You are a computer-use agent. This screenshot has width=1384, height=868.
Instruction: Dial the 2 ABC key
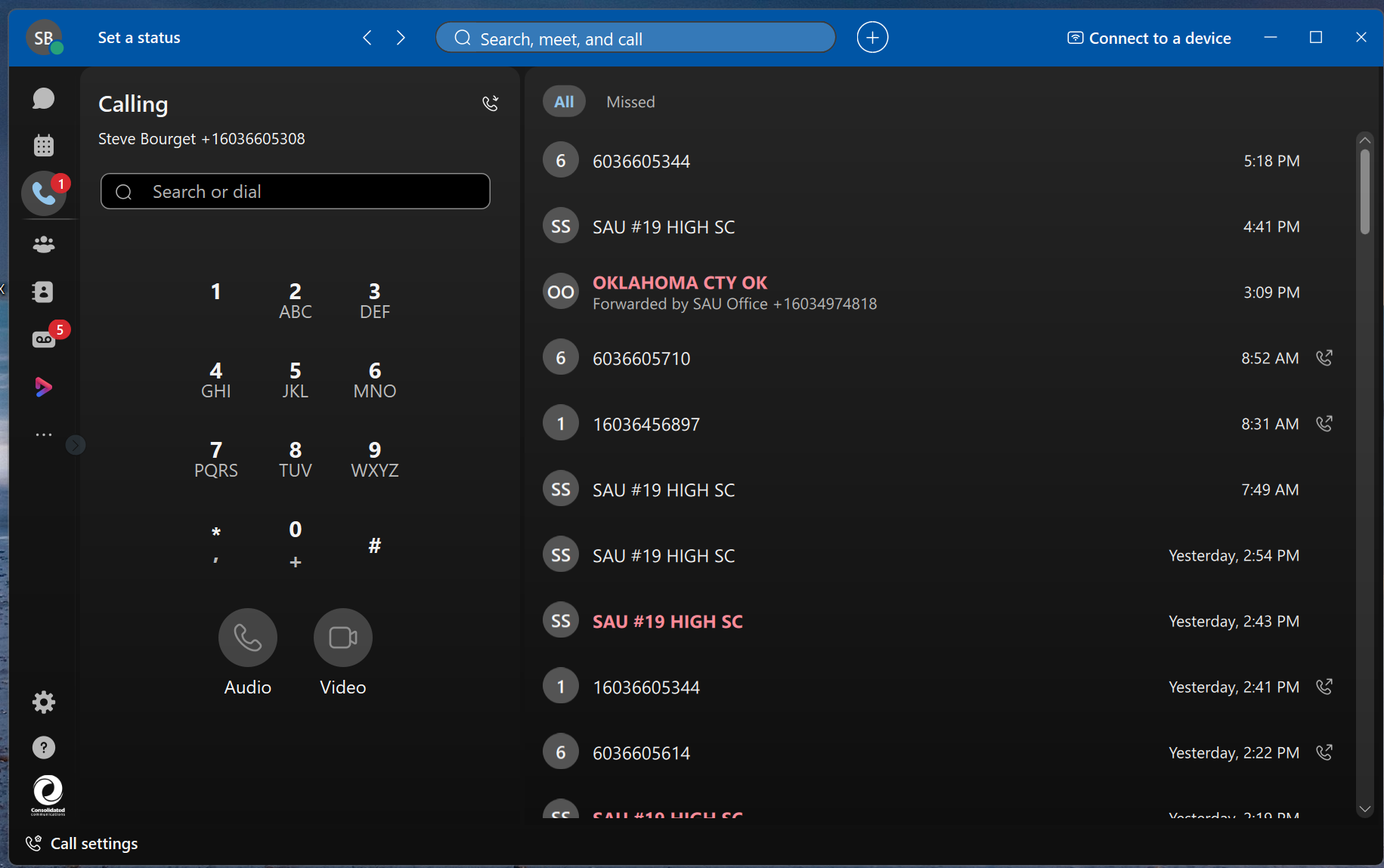point(296,301)
